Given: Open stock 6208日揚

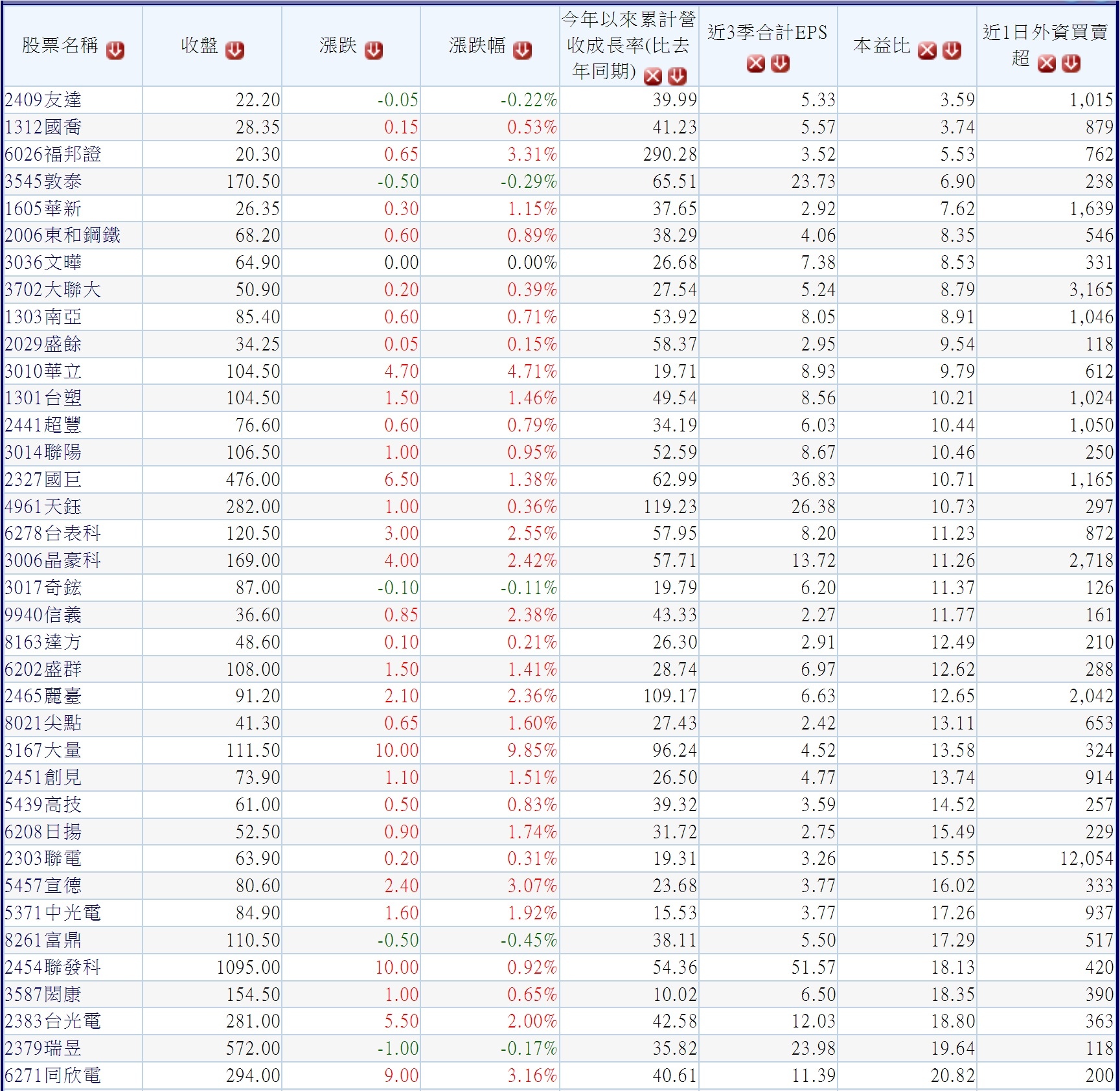Looking at the screenshot, I should click(43, 832).
